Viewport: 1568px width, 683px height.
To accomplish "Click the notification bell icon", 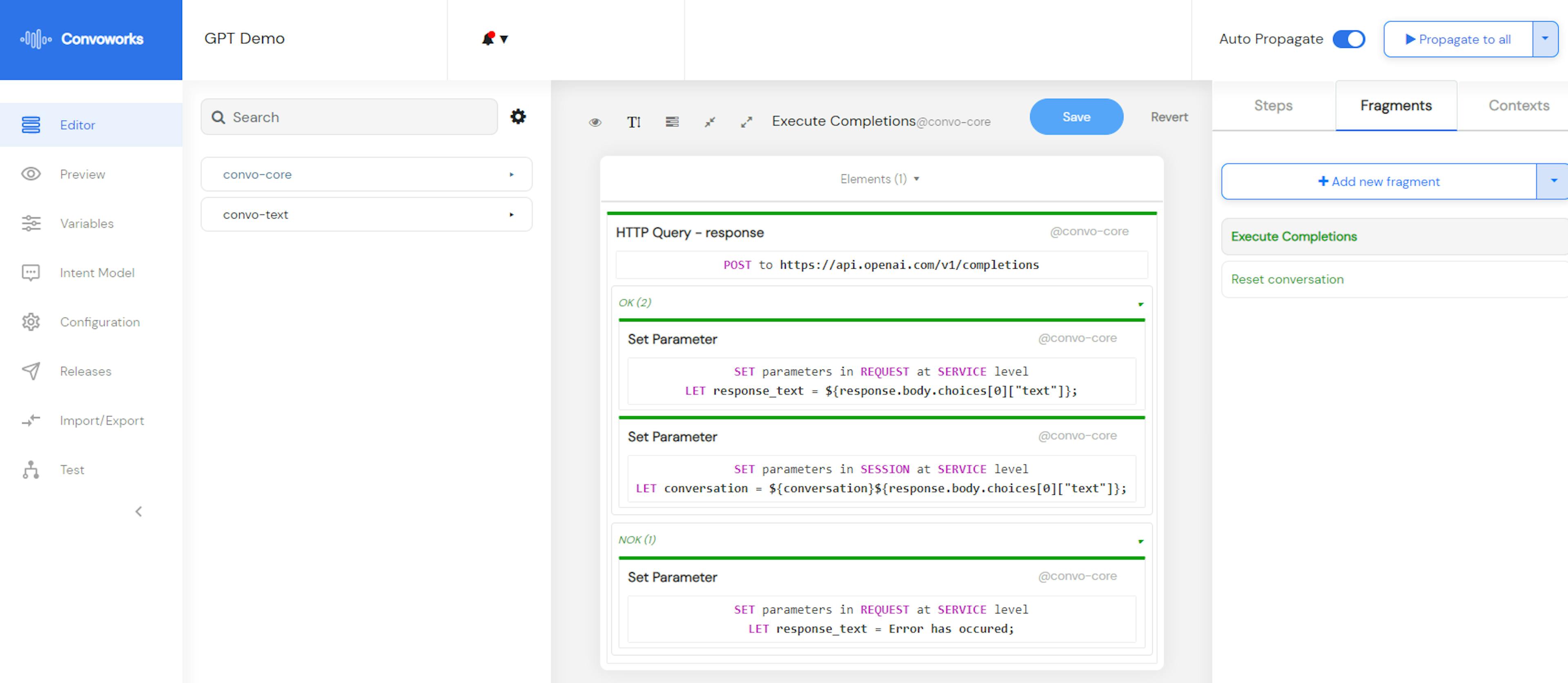I will [488, 39].
